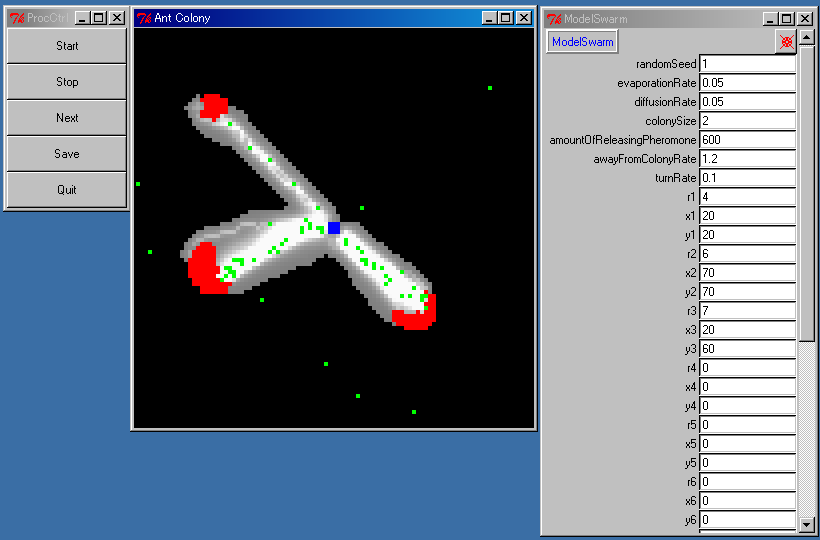The width and height of the screenshot is (820, 540).
Task: Click the r5 input field
Action: [x=747, y=424]
